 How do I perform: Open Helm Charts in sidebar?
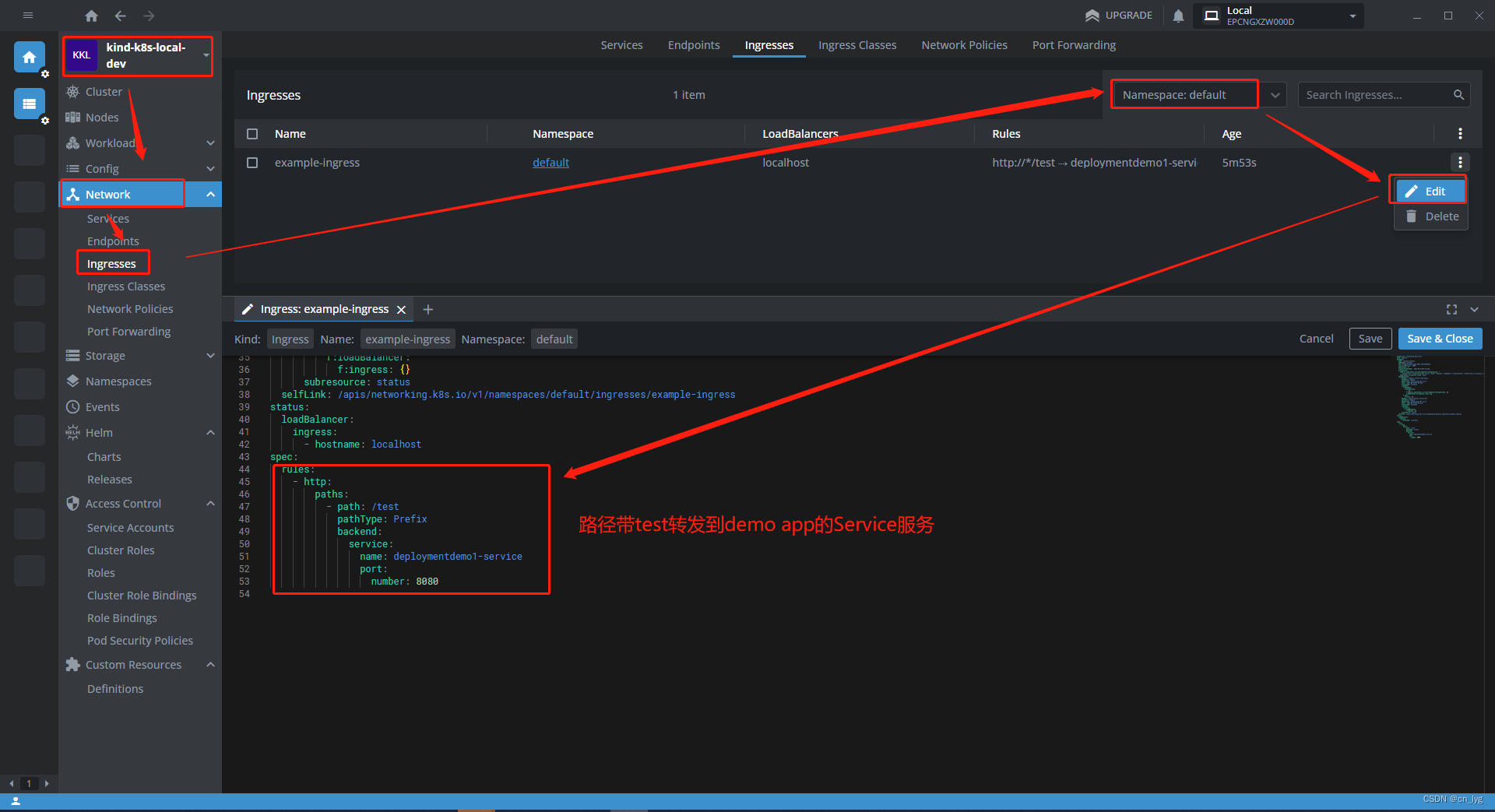(104, 457)
